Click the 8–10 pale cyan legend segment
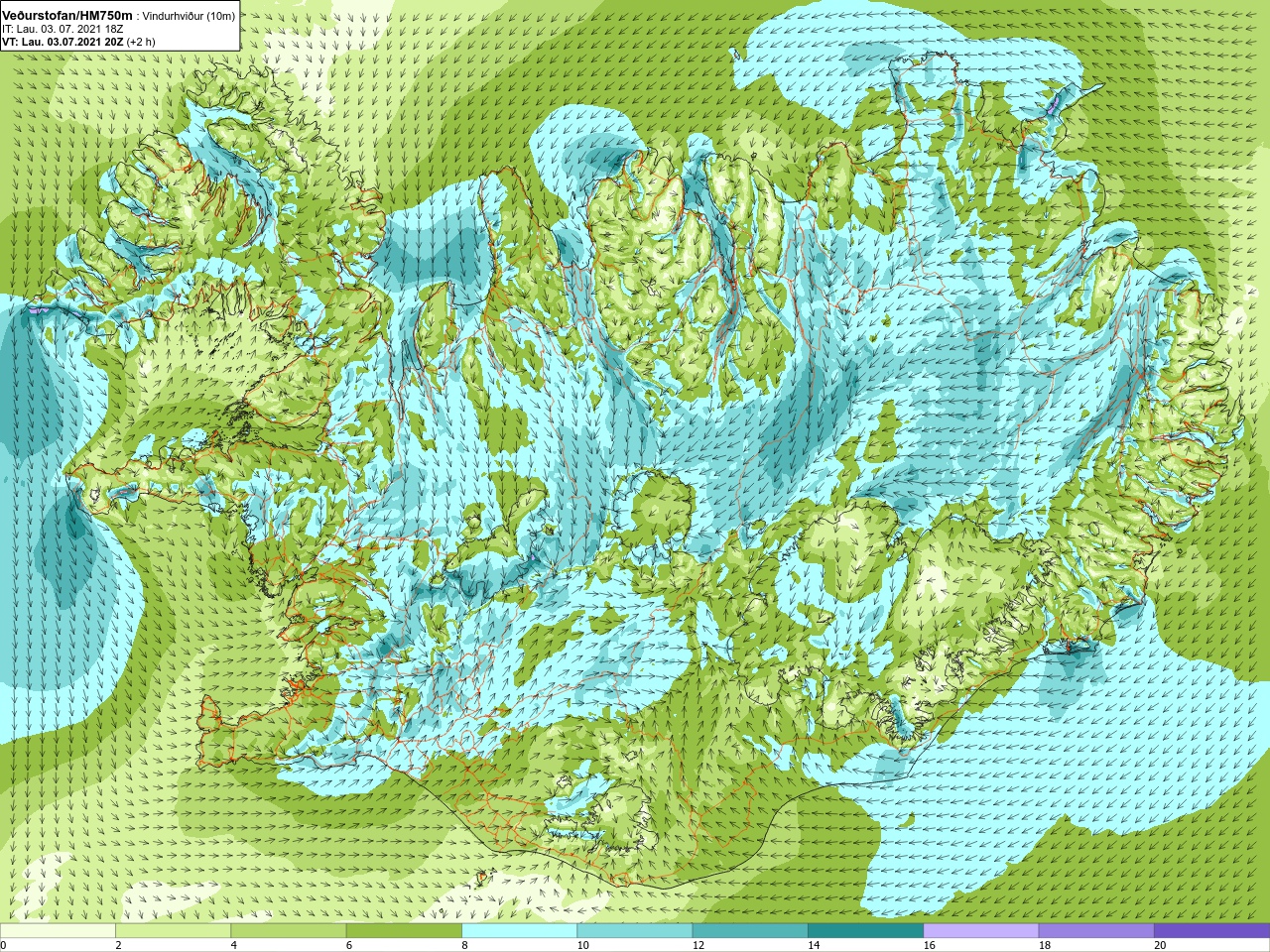Image resolution: width=1270 pixels, height=952 pixels. [519, 931]
